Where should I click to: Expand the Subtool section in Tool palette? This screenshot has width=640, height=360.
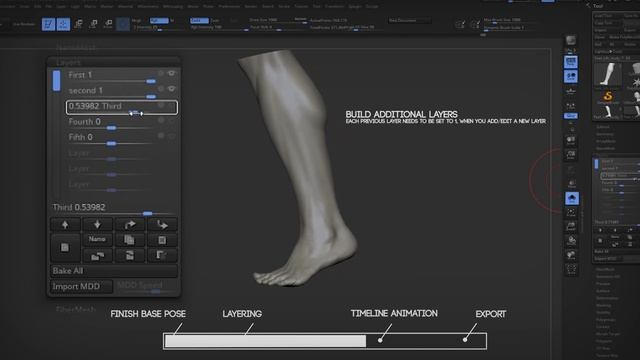(x=603, y=127)
